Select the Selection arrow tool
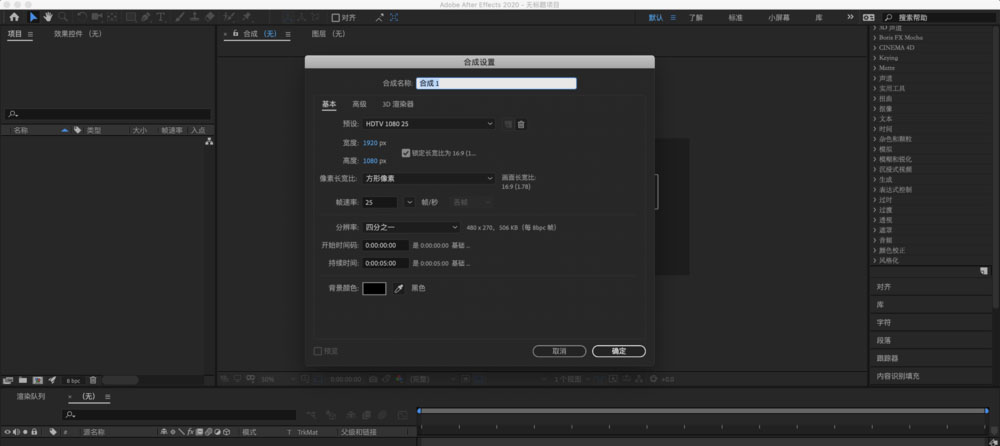Viewport: 1000px width, 446px height. pyautogui.click(x=33, y=17)
